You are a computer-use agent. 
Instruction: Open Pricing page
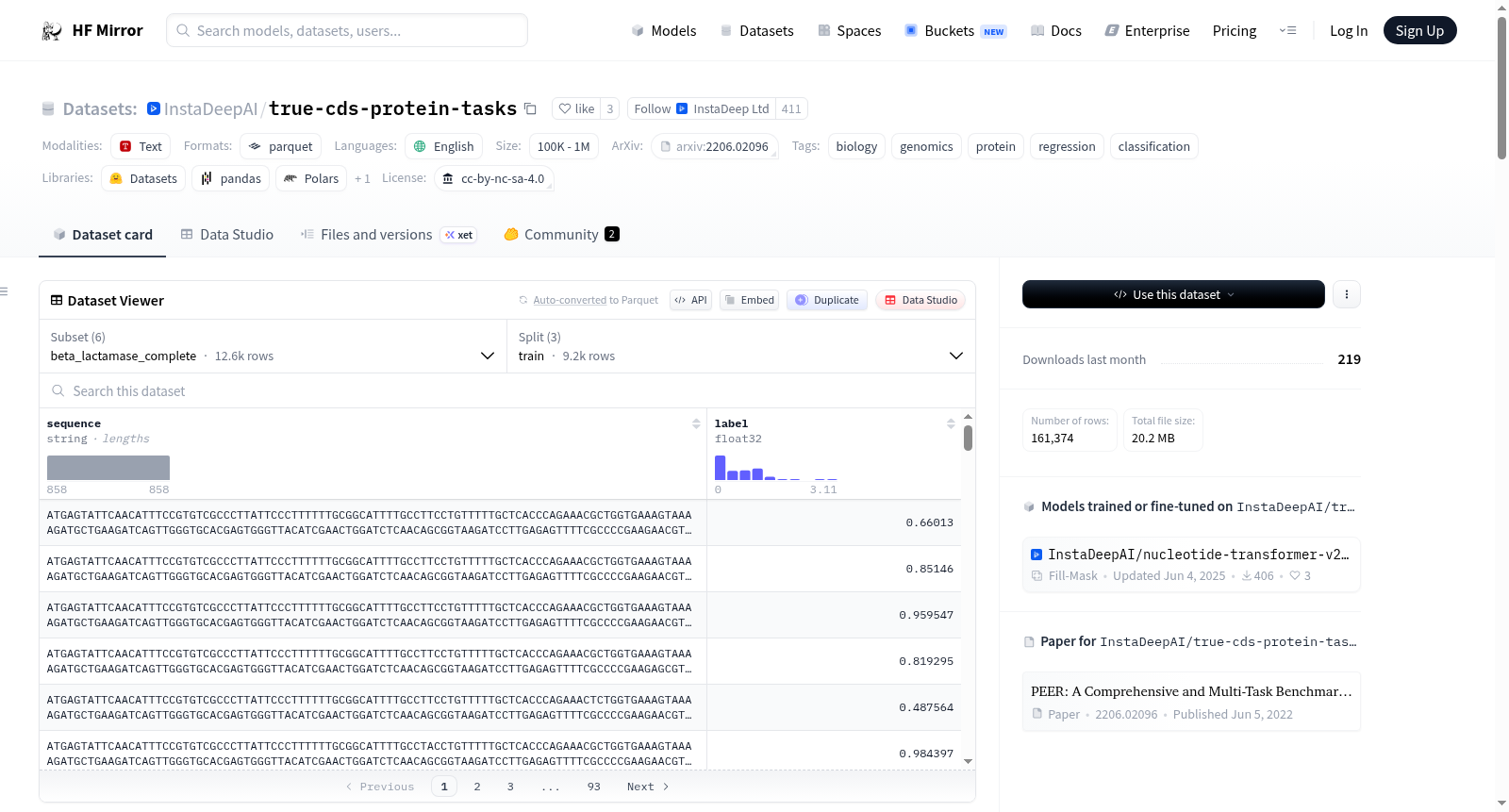[1235, 31]
